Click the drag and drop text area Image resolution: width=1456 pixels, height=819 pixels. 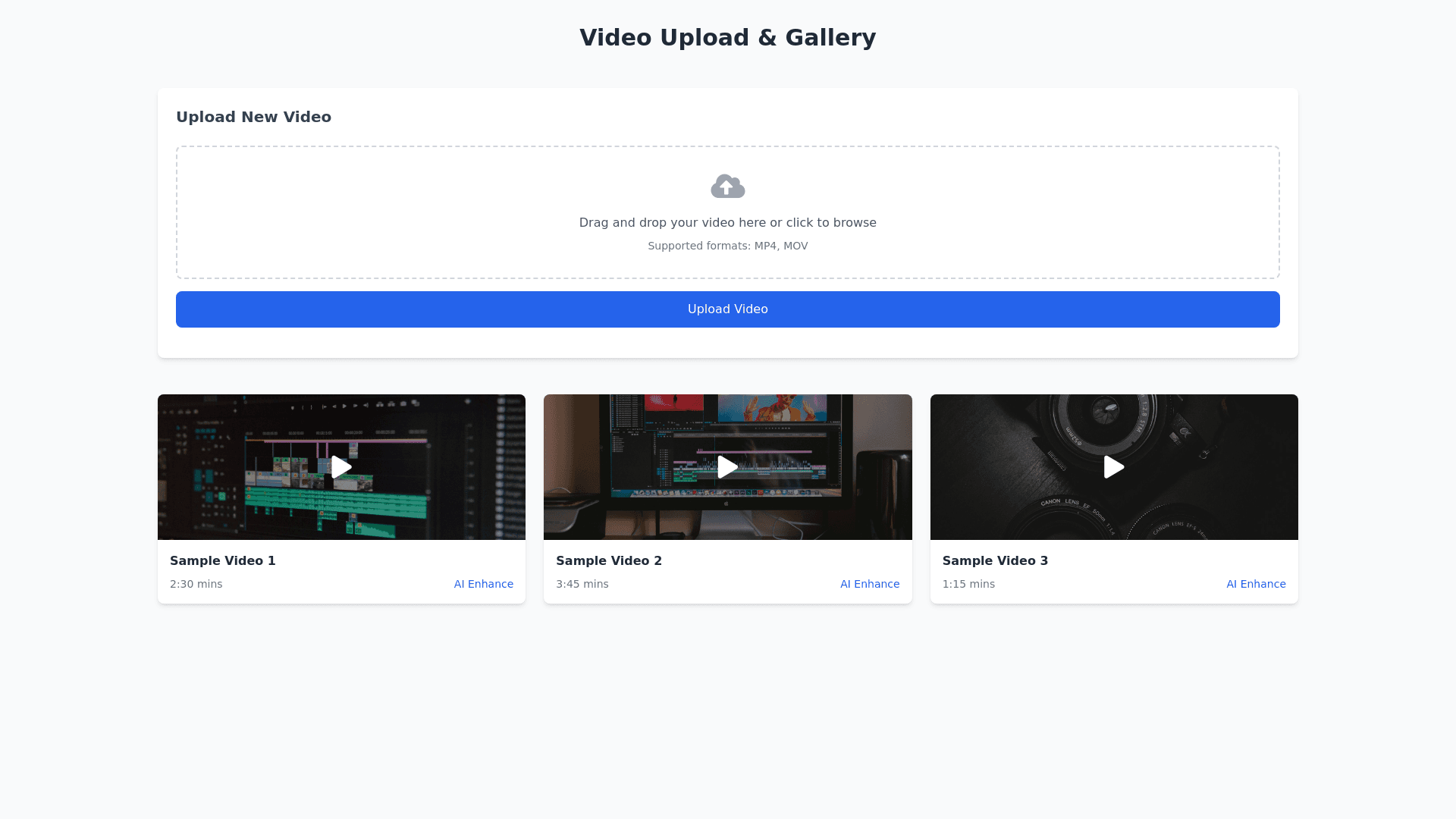[x=727, y=223]
